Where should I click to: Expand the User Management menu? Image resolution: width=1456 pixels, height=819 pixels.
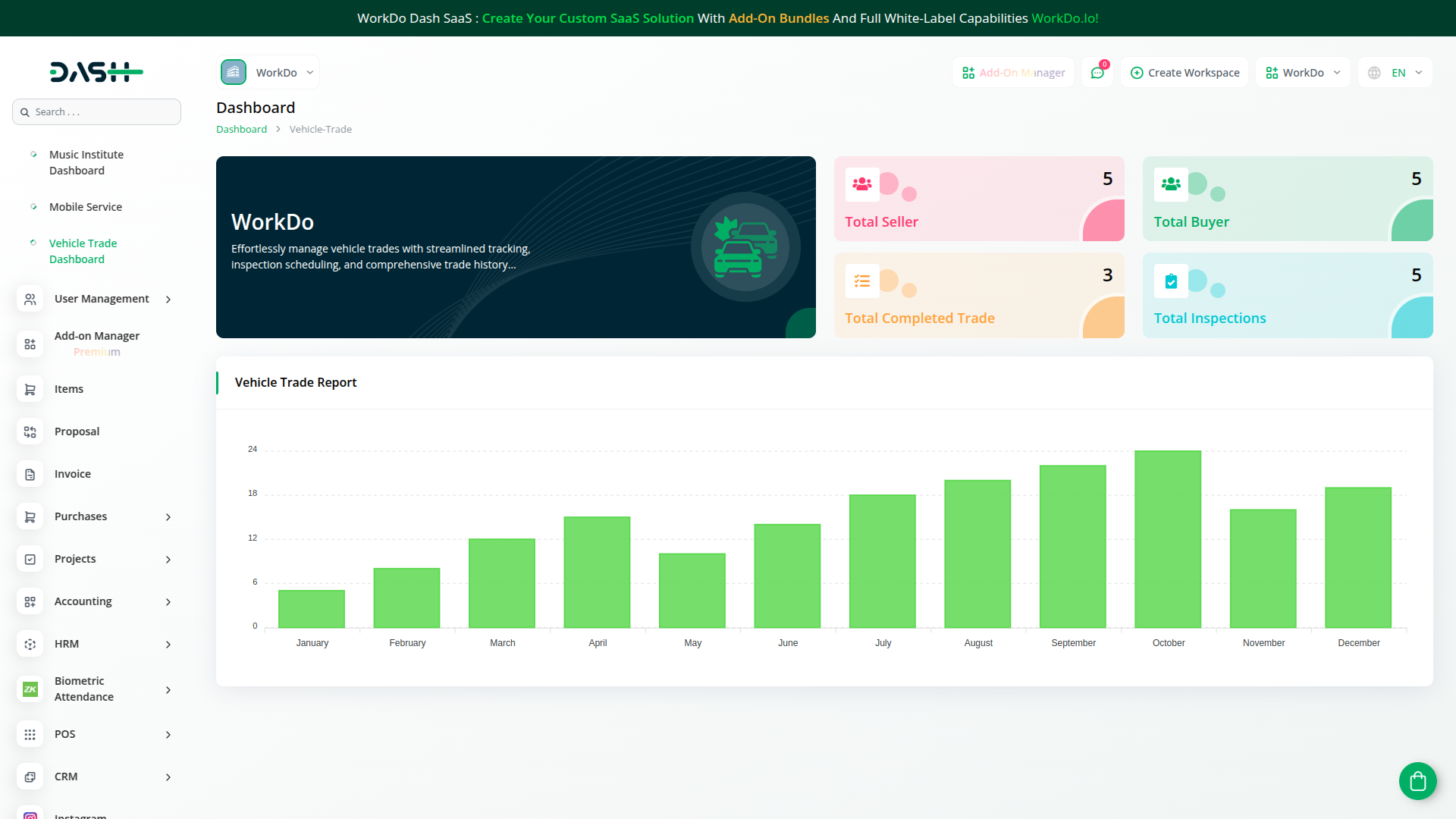pyautogui.click(x=102, y=299)
